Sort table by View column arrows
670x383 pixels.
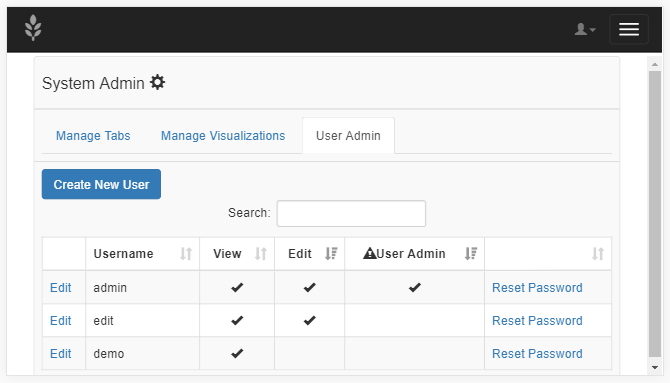pyautogui.click(x=261, y=253)
